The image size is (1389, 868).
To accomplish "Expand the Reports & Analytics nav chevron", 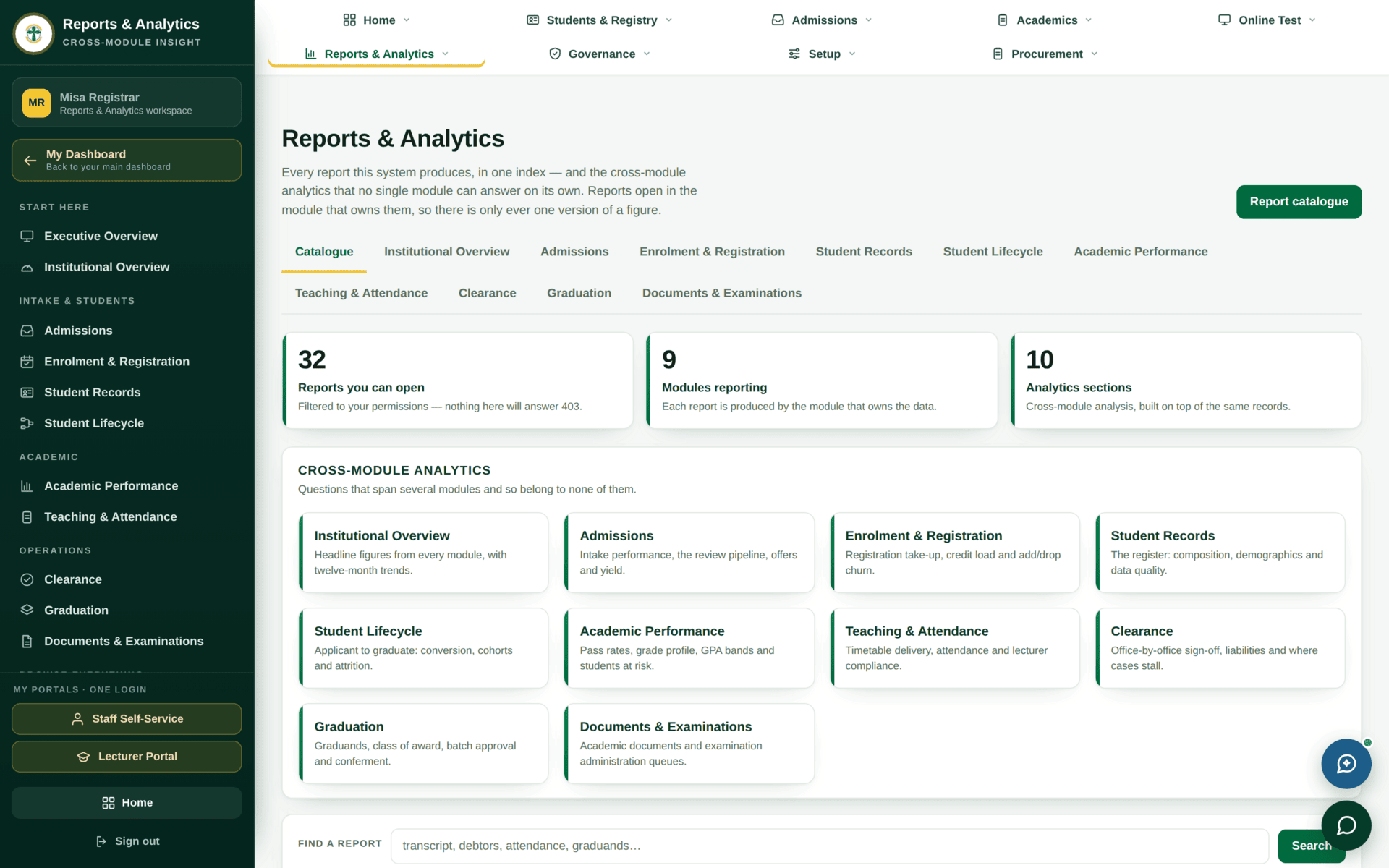I will coord(445,54).
